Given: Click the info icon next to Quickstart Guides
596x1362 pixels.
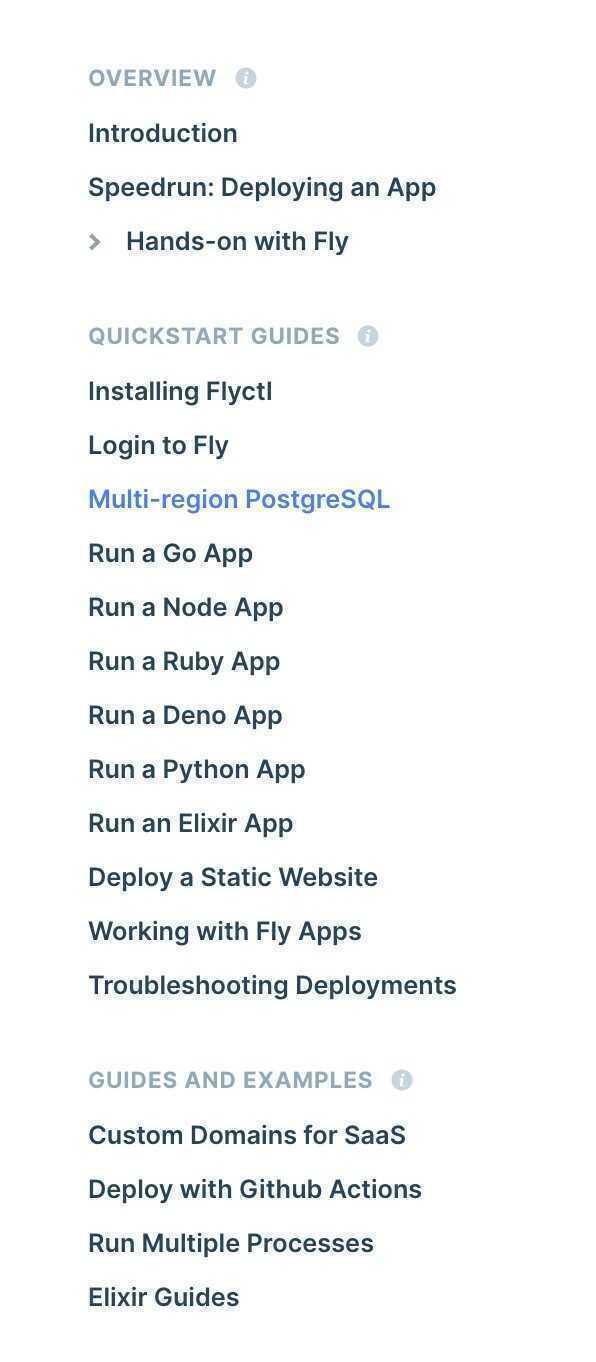Looking at the screenshot, I should point(368,336).
